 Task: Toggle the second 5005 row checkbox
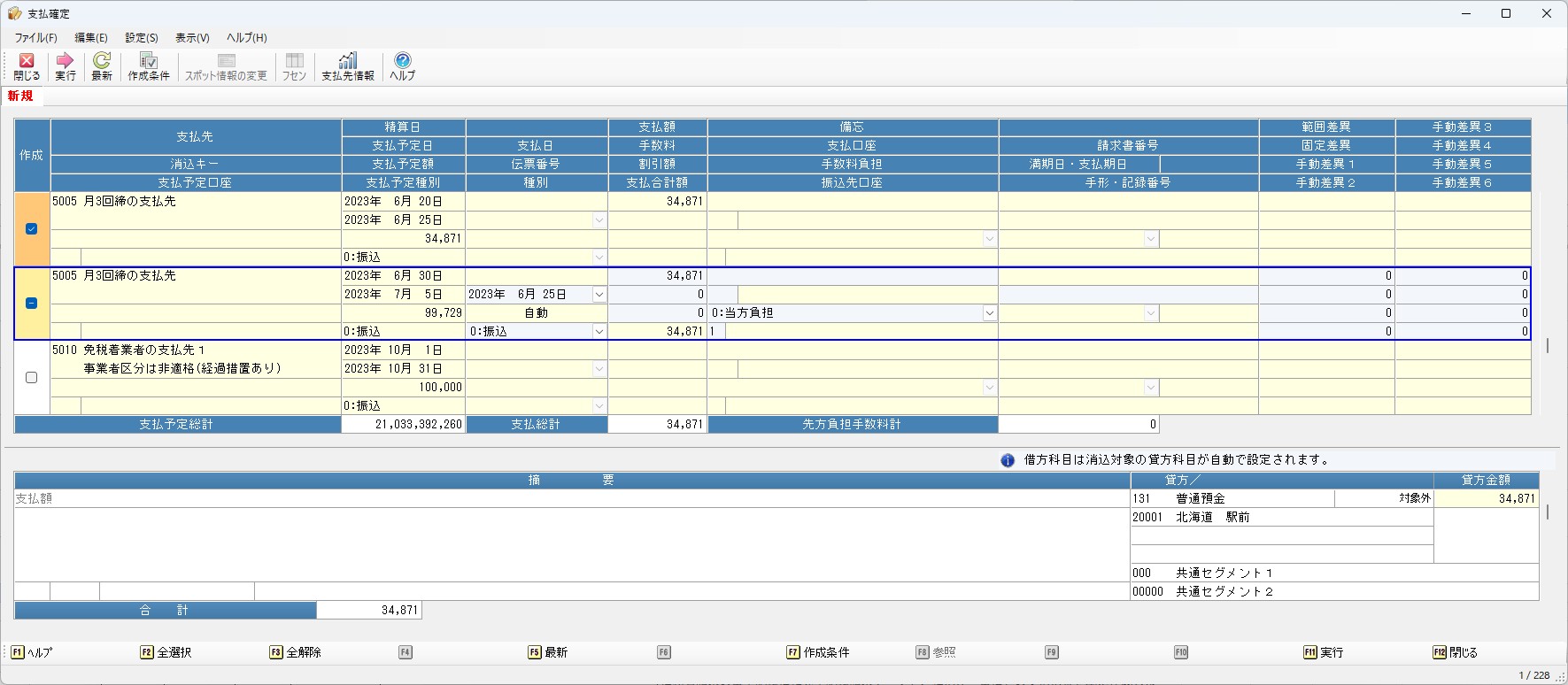point(32,304)
